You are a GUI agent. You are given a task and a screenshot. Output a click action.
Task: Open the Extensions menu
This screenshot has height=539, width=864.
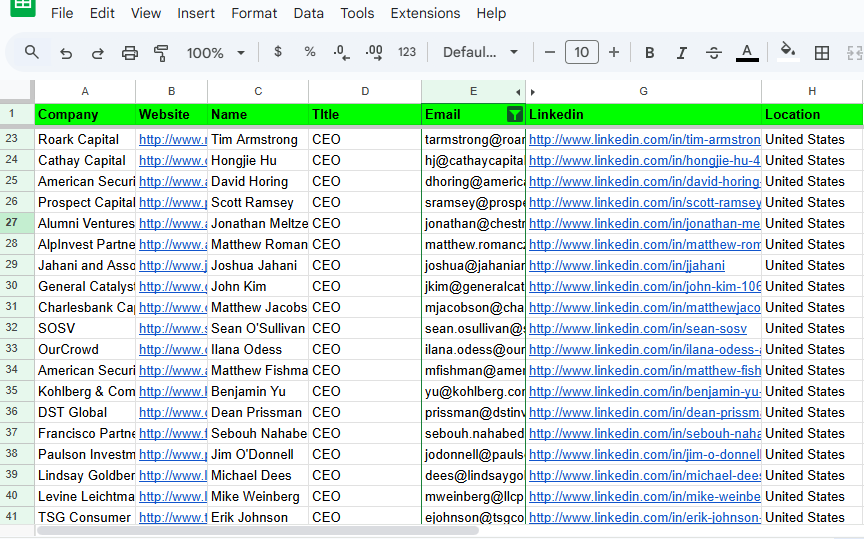pos(425,13)
